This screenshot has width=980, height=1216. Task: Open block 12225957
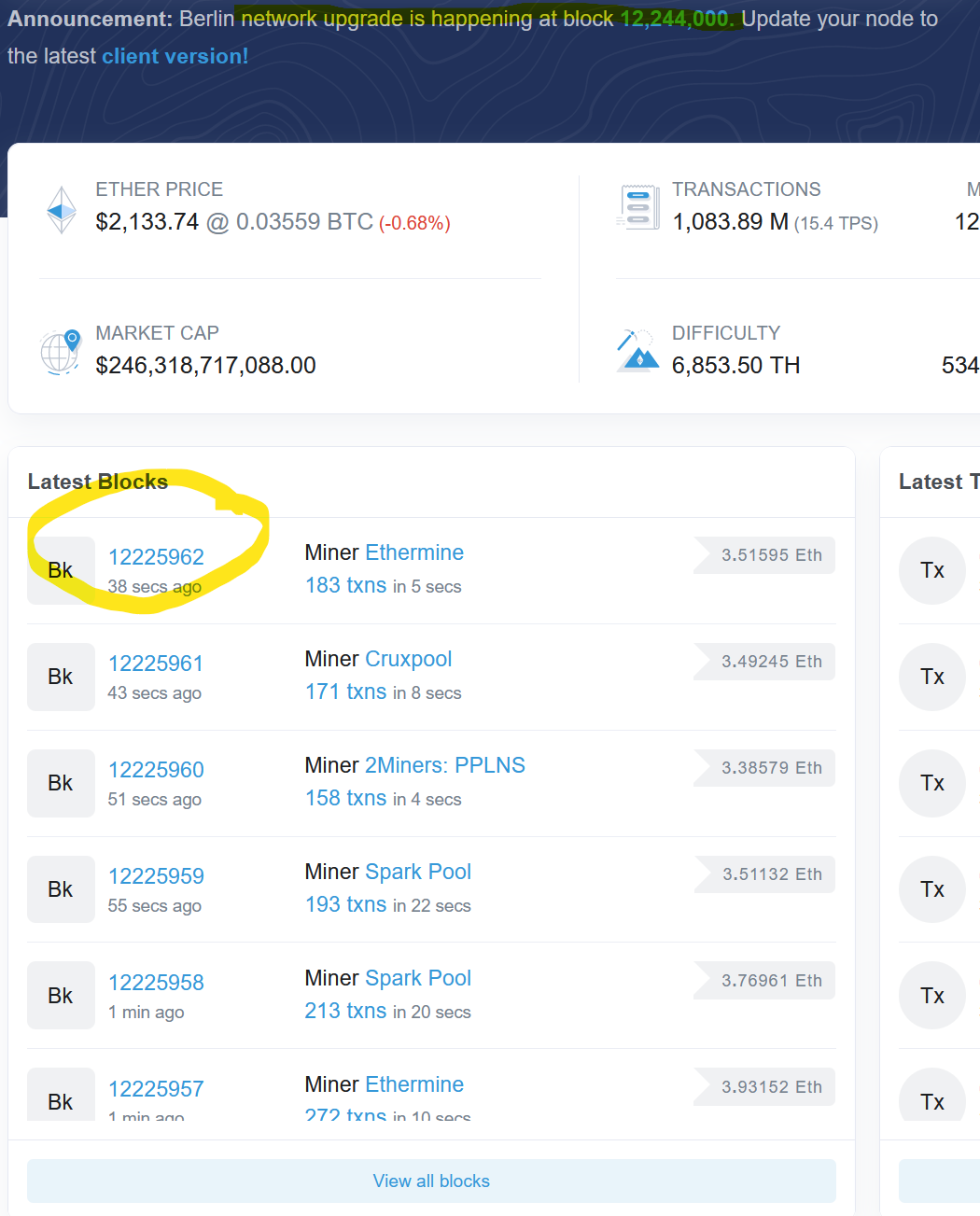156,1089
